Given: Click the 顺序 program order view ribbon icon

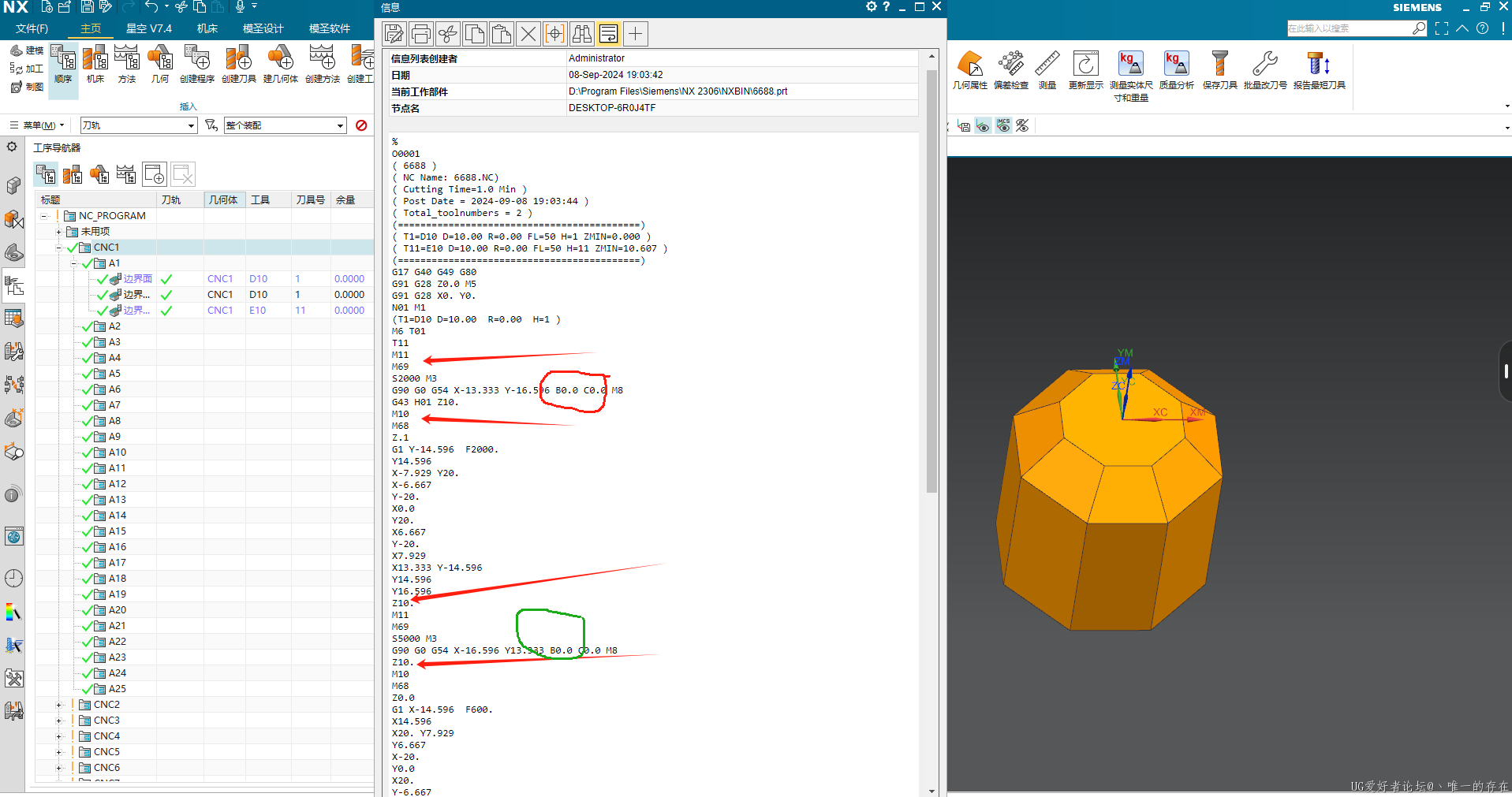Looking at the screenshot, I should (63, 65).
